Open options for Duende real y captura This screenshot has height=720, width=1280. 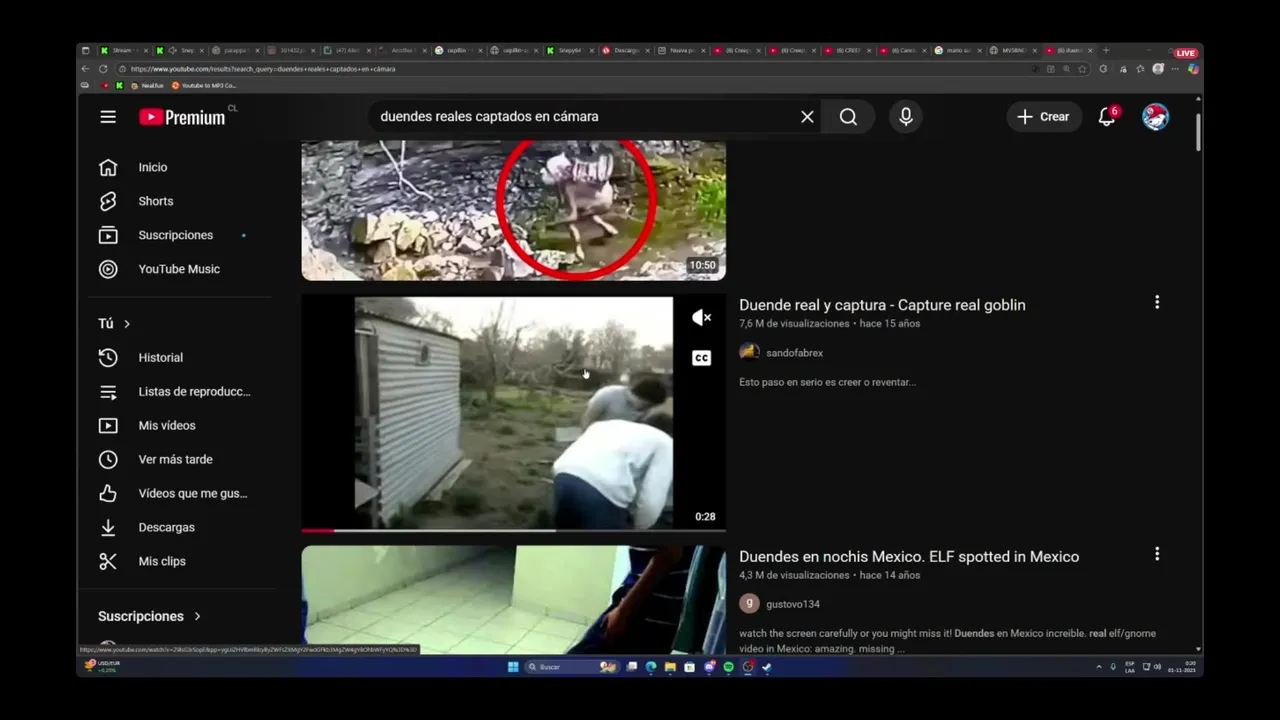(1157, 302)
